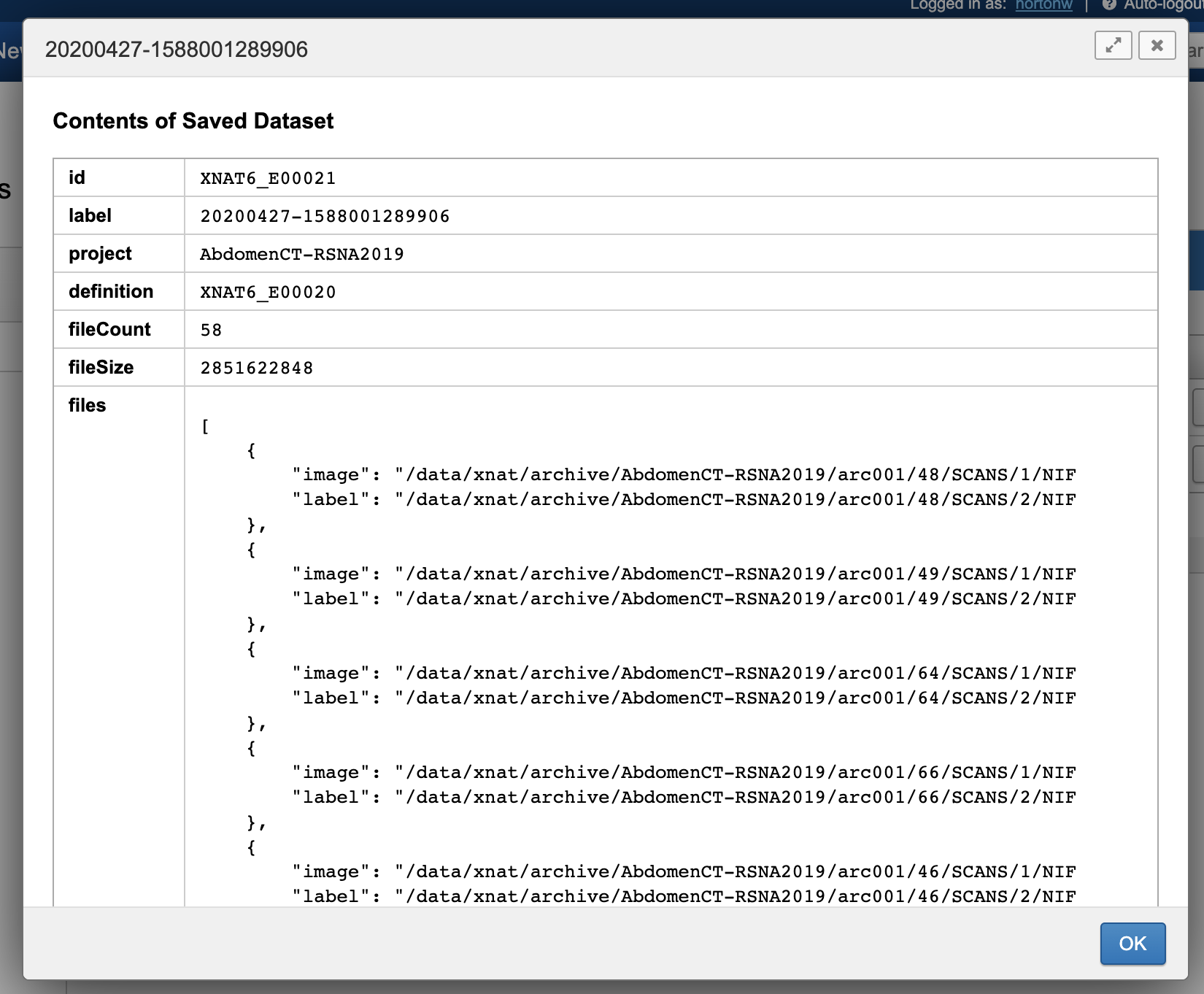Click the files row header
This screenshot has width=1204, height=994.
pyautogui.click(x=87, y=405)
